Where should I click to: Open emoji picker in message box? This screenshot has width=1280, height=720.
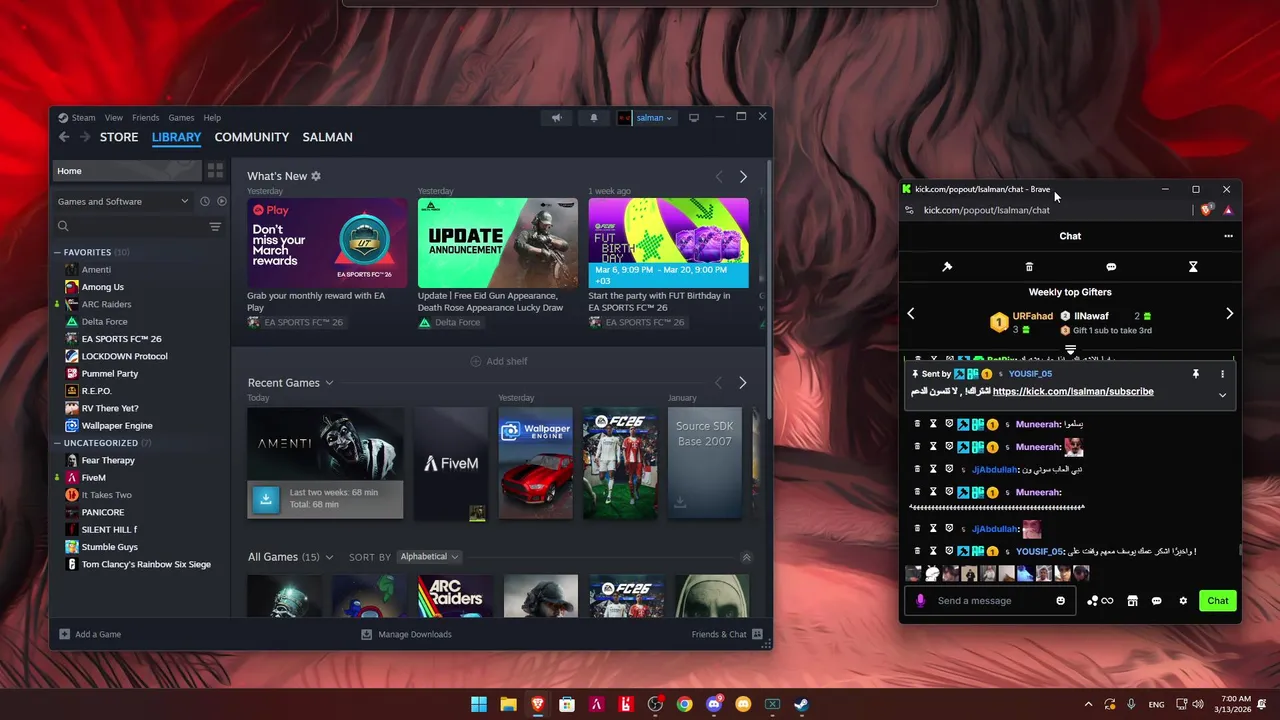coord(1061,601)
